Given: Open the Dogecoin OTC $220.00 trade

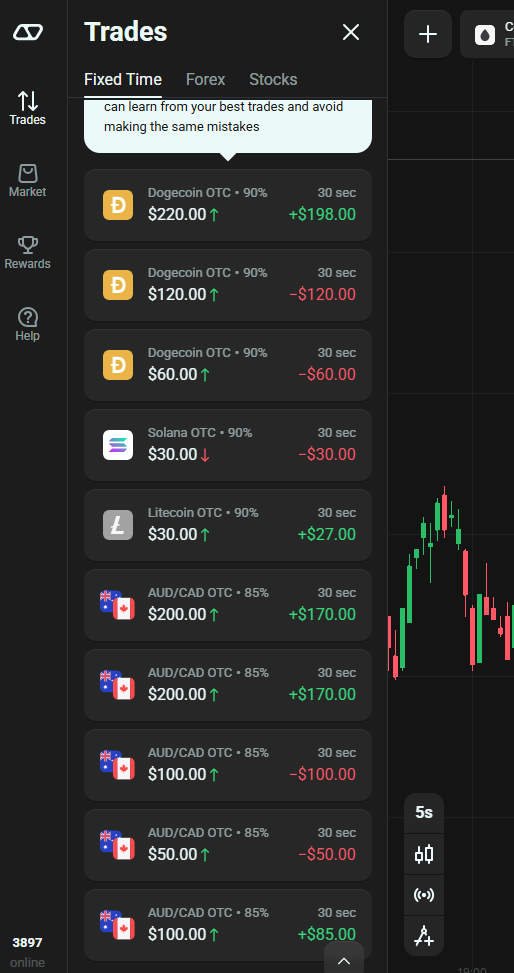Looking at the screenshot, I should click(228, 205).
